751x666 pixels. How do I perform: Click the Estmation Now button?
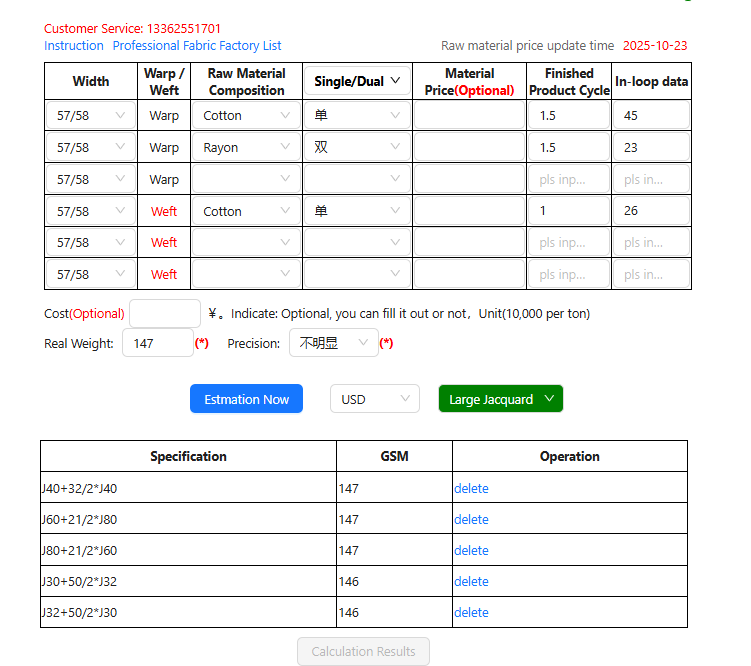(246, 399)
